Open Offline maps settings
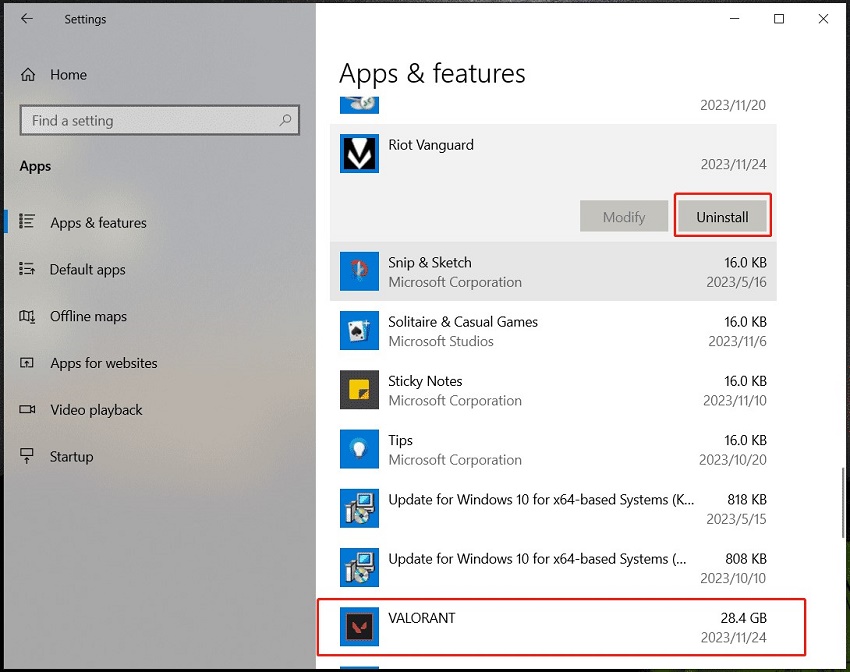The image size is (850, 672). (88, 317)
